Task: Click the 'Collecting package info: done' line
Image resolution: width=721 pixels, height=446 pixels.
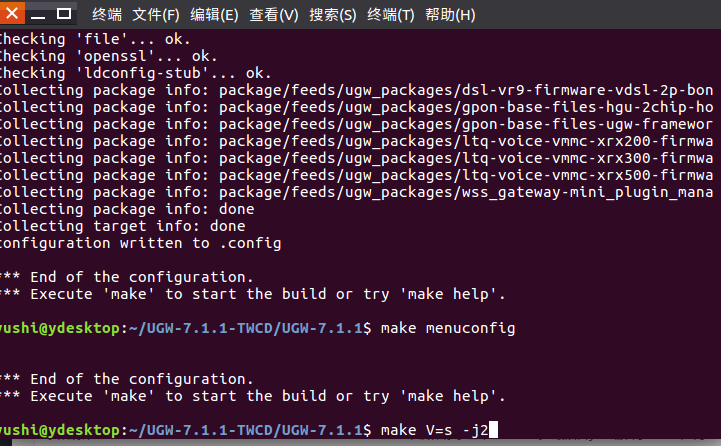Action: coord(127,209)
